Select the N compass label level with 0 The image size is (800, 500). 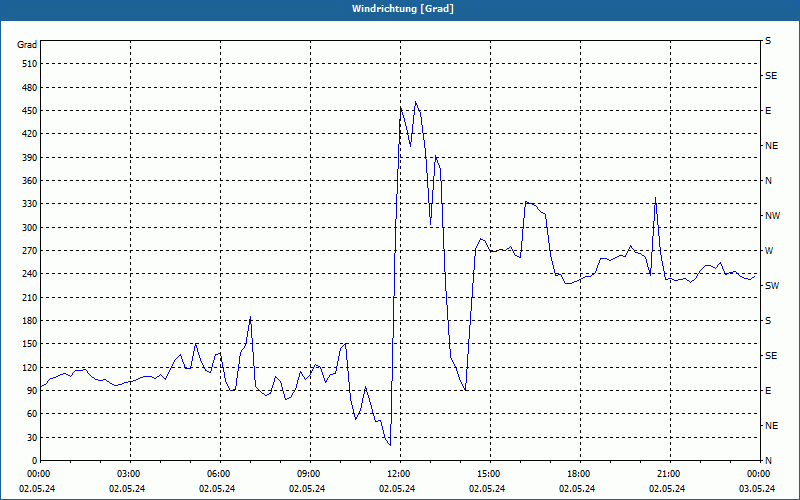coord(768,461)
